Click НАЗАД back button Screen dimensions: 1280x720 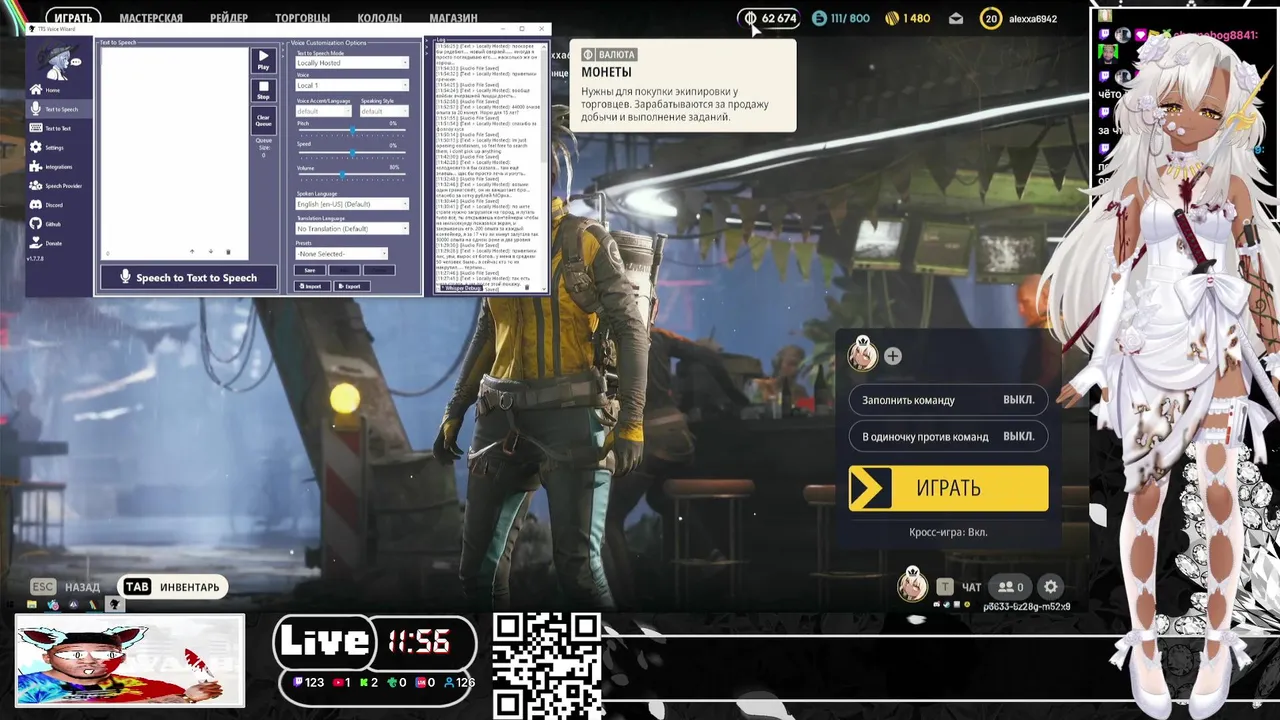tap(65, 587)
